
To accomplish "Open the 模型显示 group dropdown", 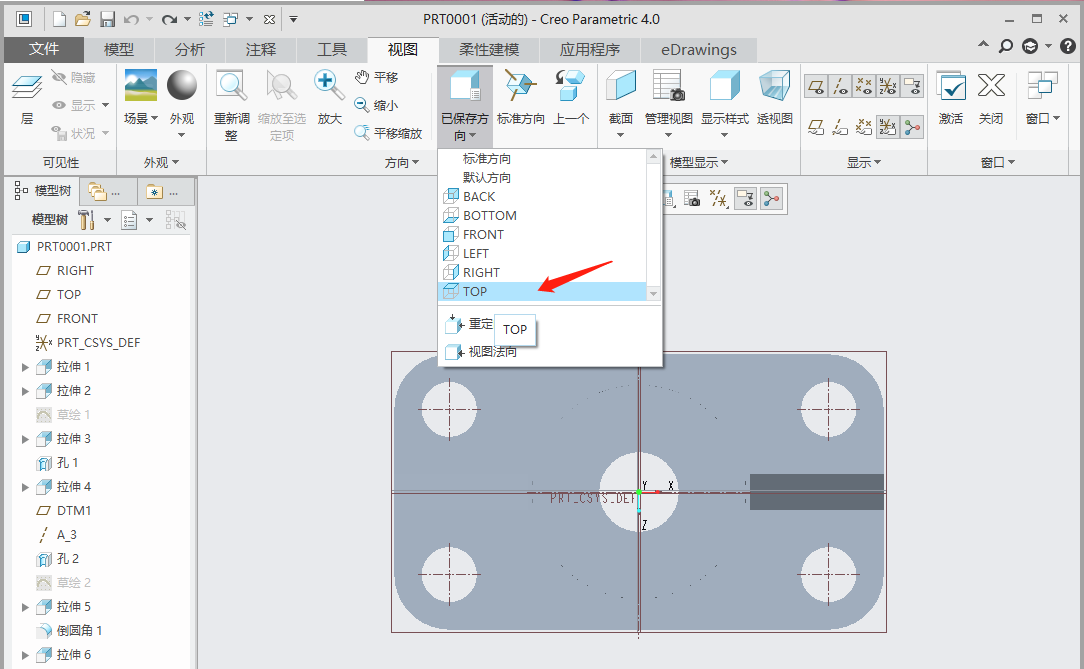I will point(699,162).
